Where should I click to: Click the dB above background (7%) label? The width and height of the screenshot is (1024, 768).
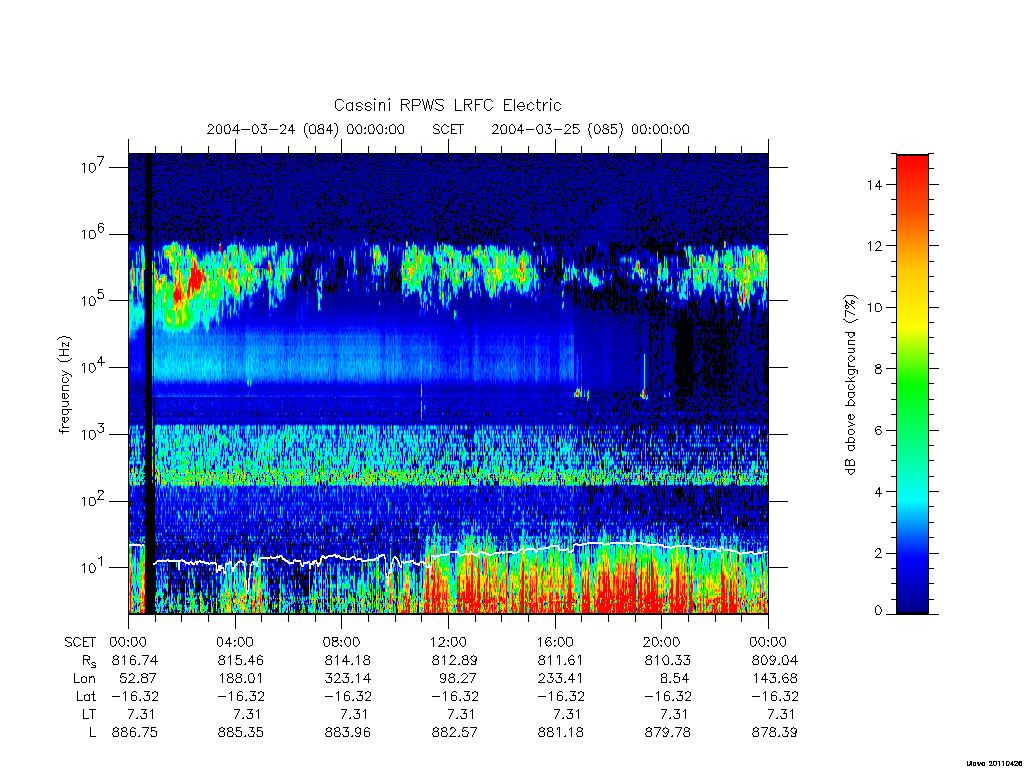click(x=850, y=384)
